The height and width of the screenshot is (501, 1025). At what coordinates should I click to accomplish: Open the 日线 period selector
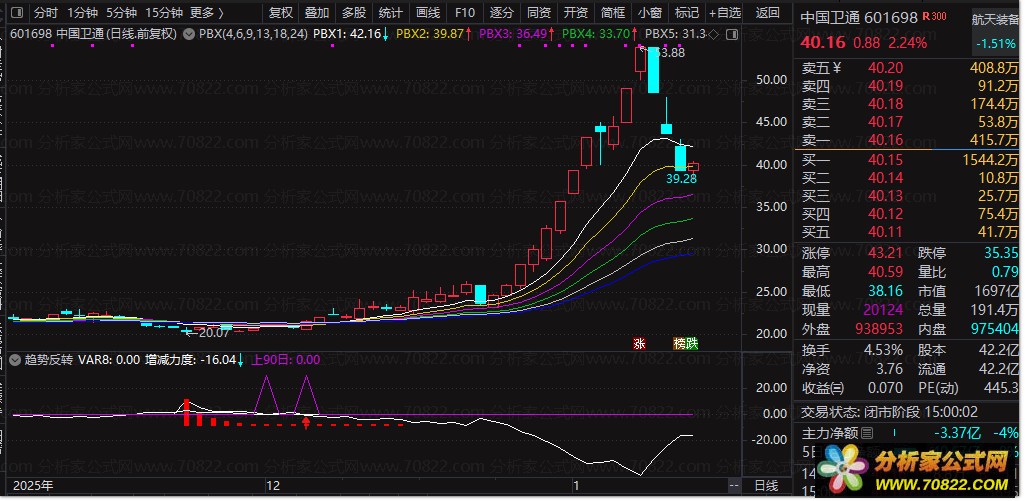pos(767,485)
